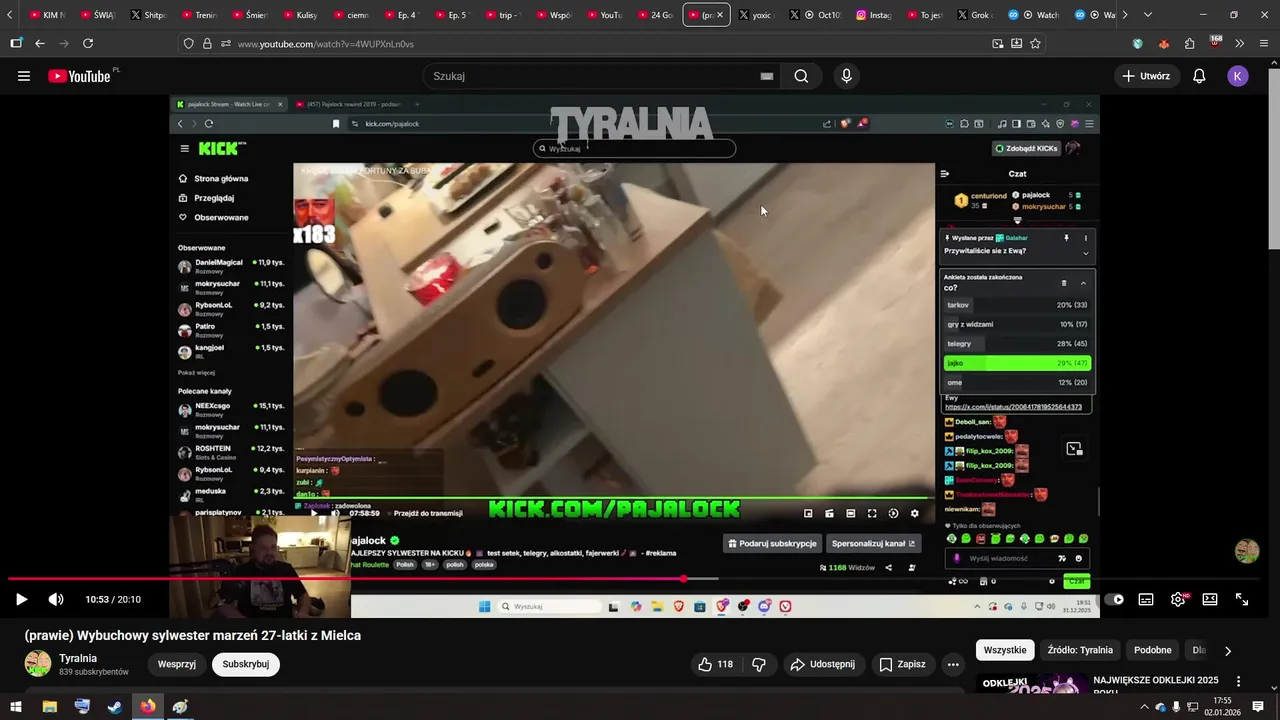Viewport: 1280px width, 720px height.
Task: Go to the YouTube home logo
Action: point(79,76)
